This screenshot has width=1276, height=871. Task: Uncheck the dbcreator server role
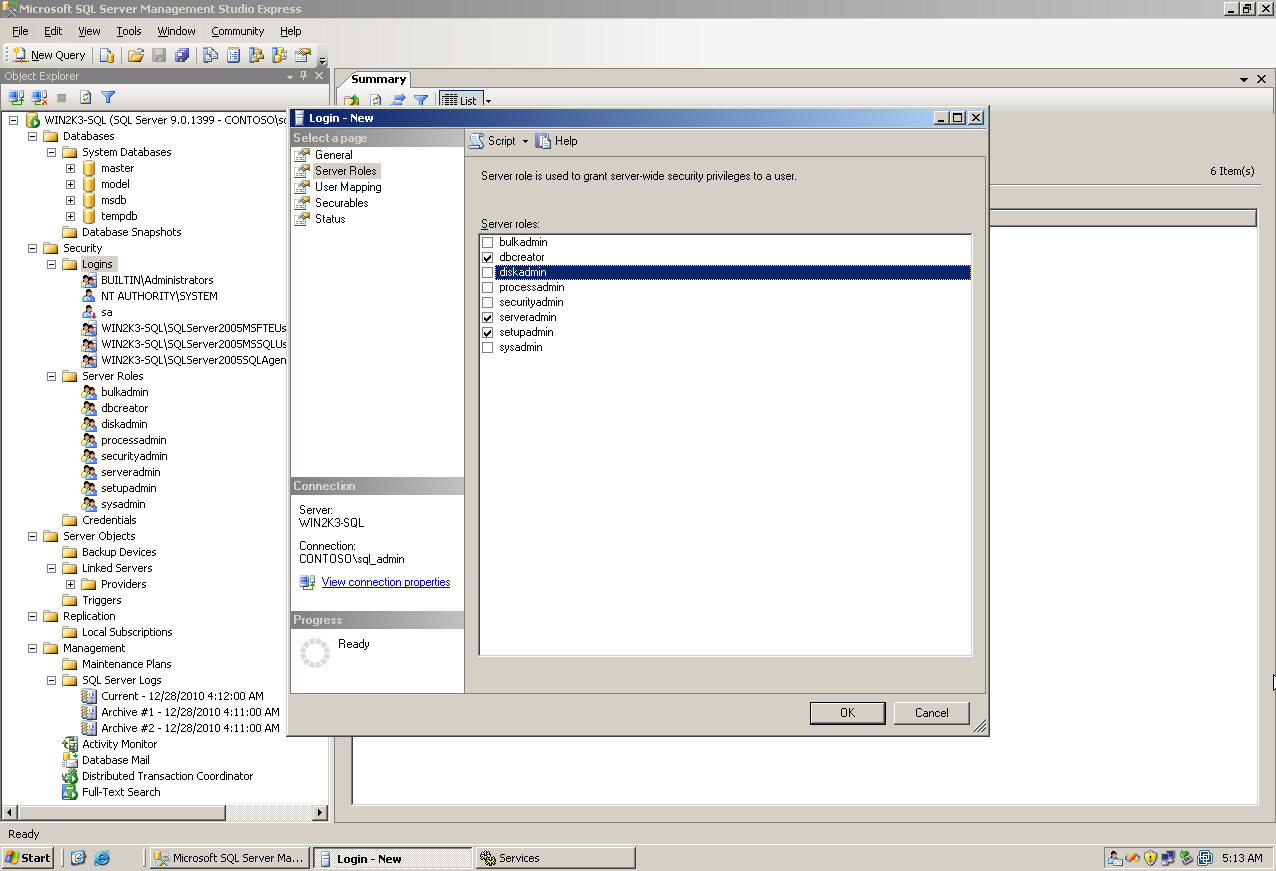coord(488,257)
